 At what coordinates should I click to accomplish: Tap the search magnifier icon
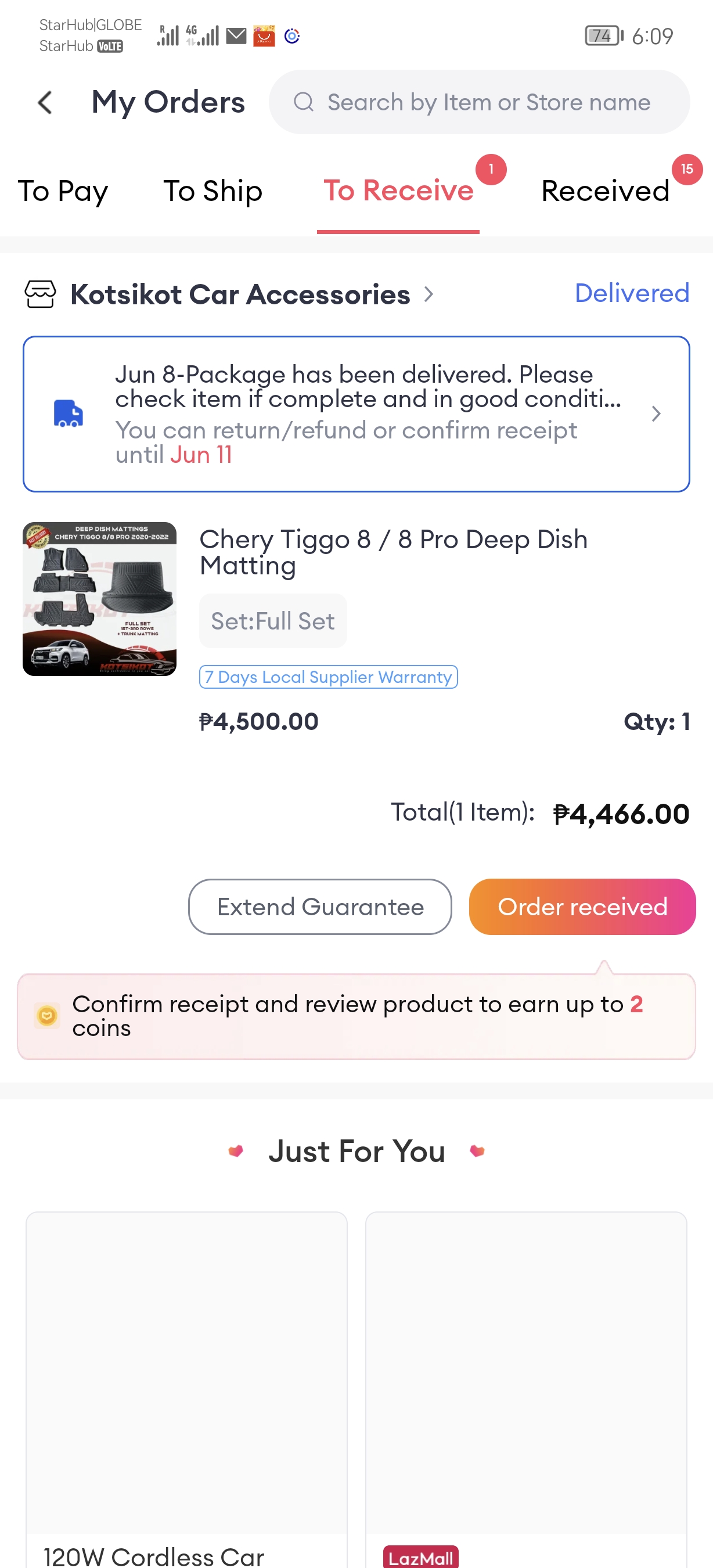tap(304, 102)
